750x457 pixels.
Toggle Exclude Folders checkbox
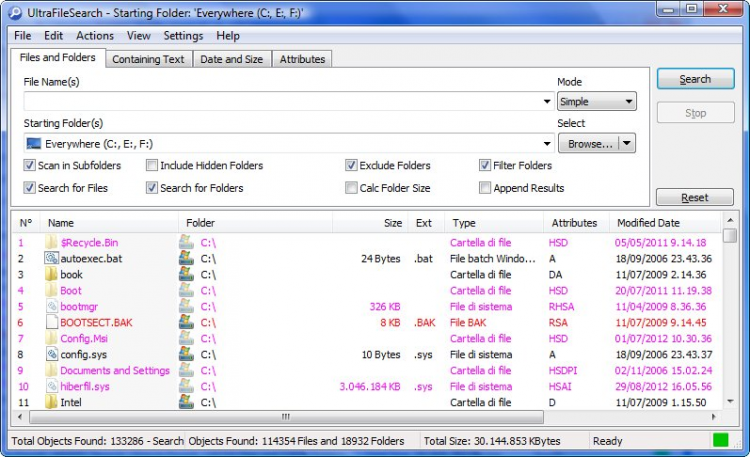pos(351,165)
